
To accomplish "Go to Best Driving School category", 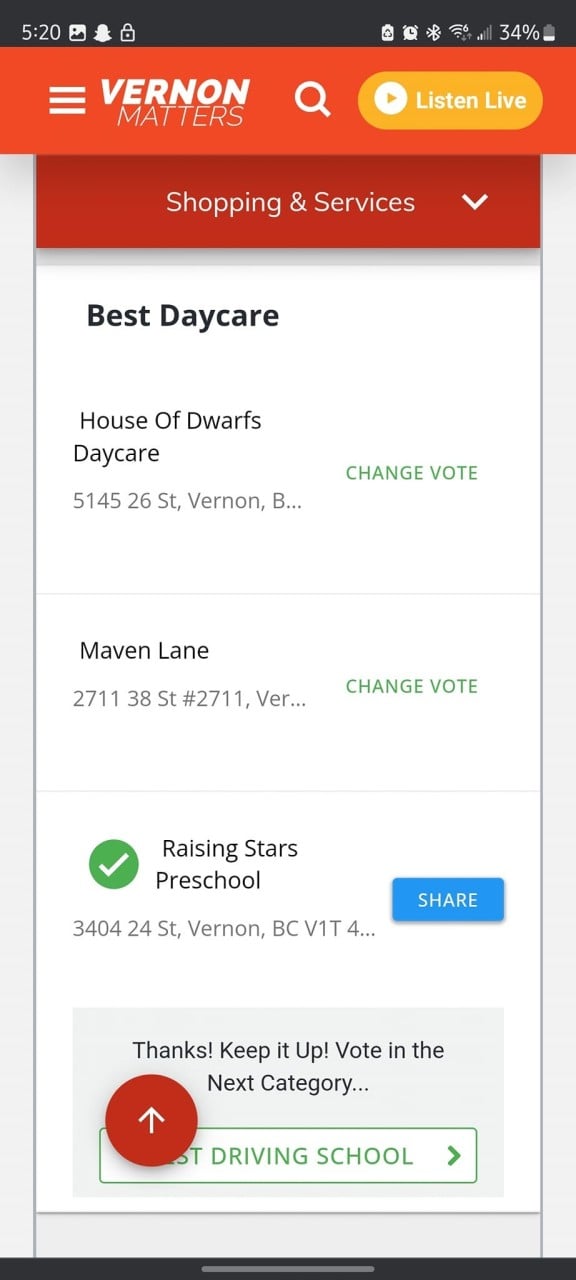I will pos(288,1156).
